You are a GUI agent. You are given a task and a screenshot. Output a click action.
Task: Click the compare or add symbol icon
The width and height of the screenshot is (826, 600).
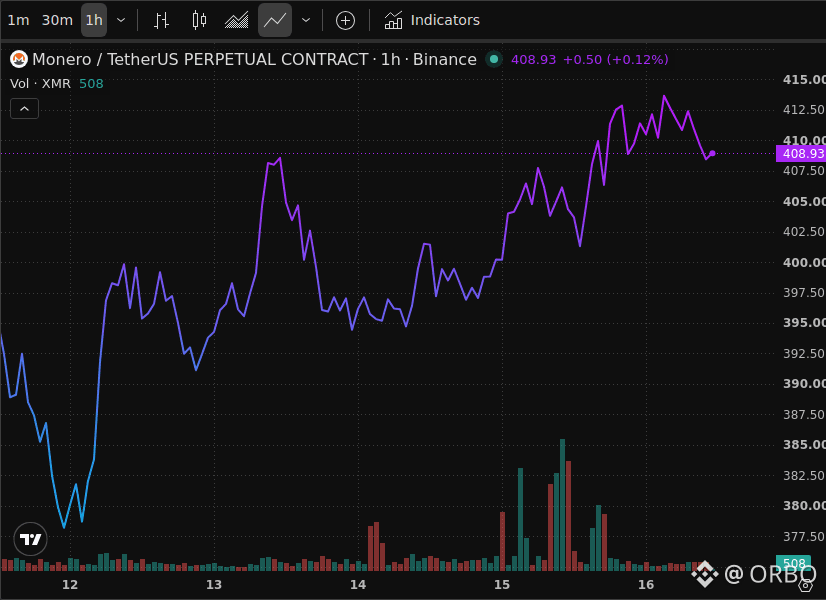click(x=345, y=21)
